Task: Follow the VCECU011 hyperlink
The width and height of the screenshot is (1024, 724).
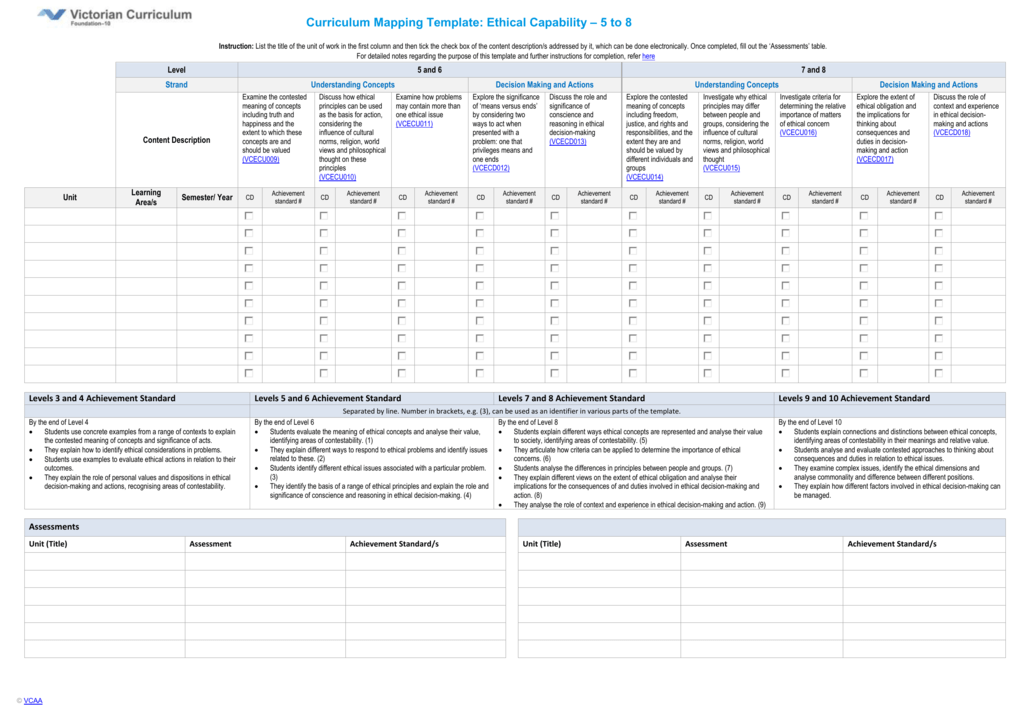Action: coord(414,124)
